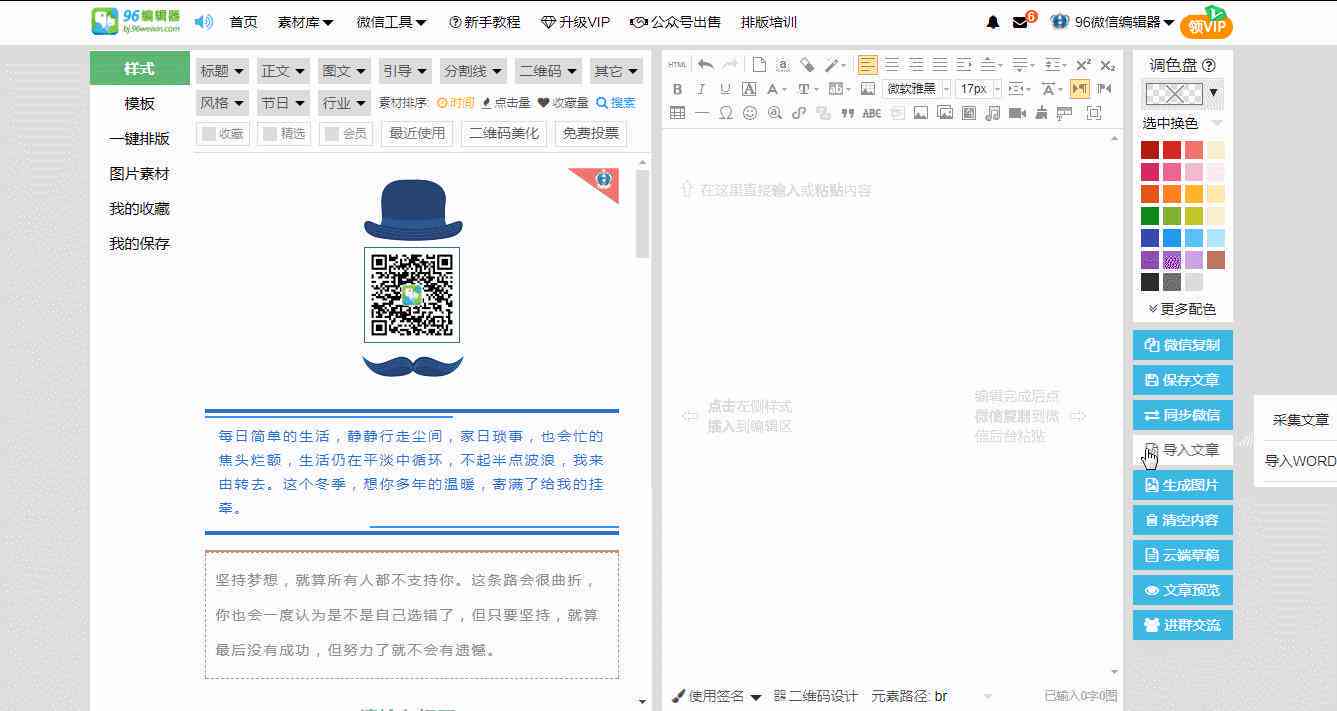1337x711 pixels.
Task: Toggle italic formatting
Action: [x=701, y=89]
